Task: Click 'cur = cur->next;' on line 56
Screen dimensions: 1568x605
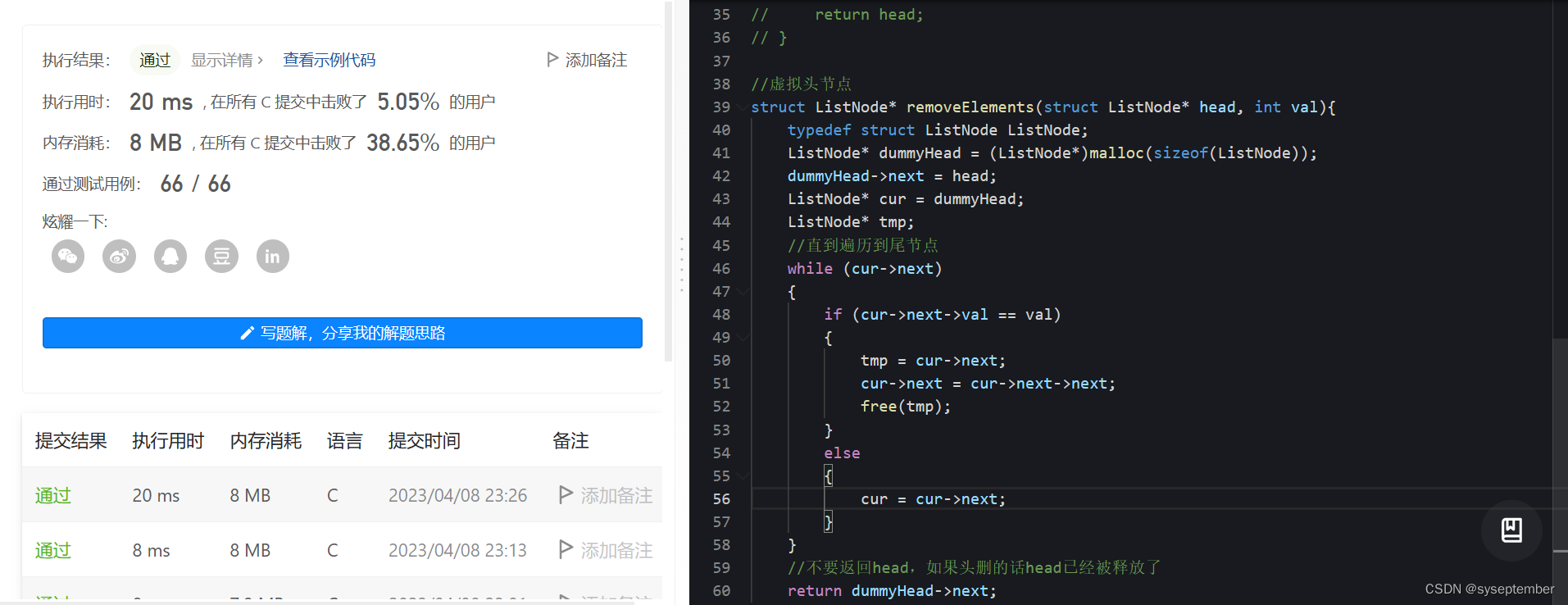Action: [933, 499]
